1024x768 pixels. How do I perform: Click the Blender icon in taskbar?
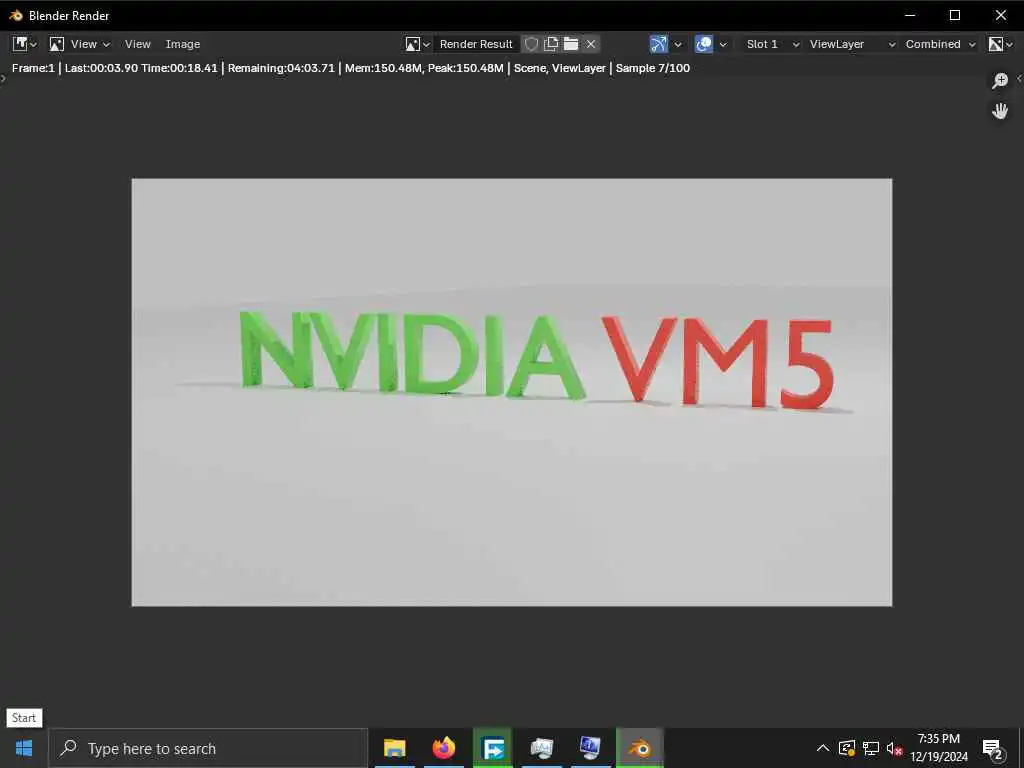point(639,748)
